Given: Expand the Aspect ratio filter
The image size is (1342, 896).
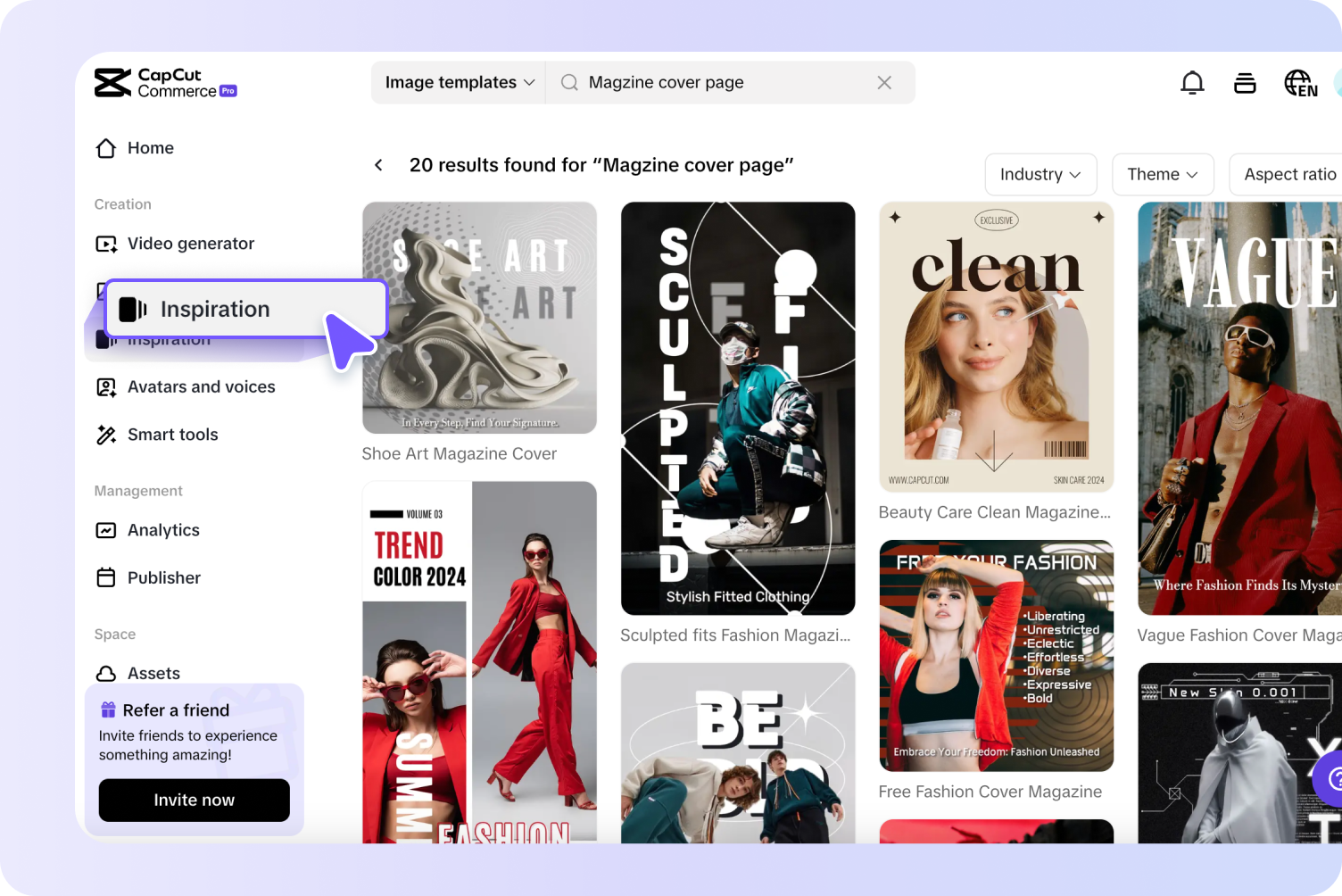Looking at the screenshot, I should pyautogui.click(x=1291, y=174).
